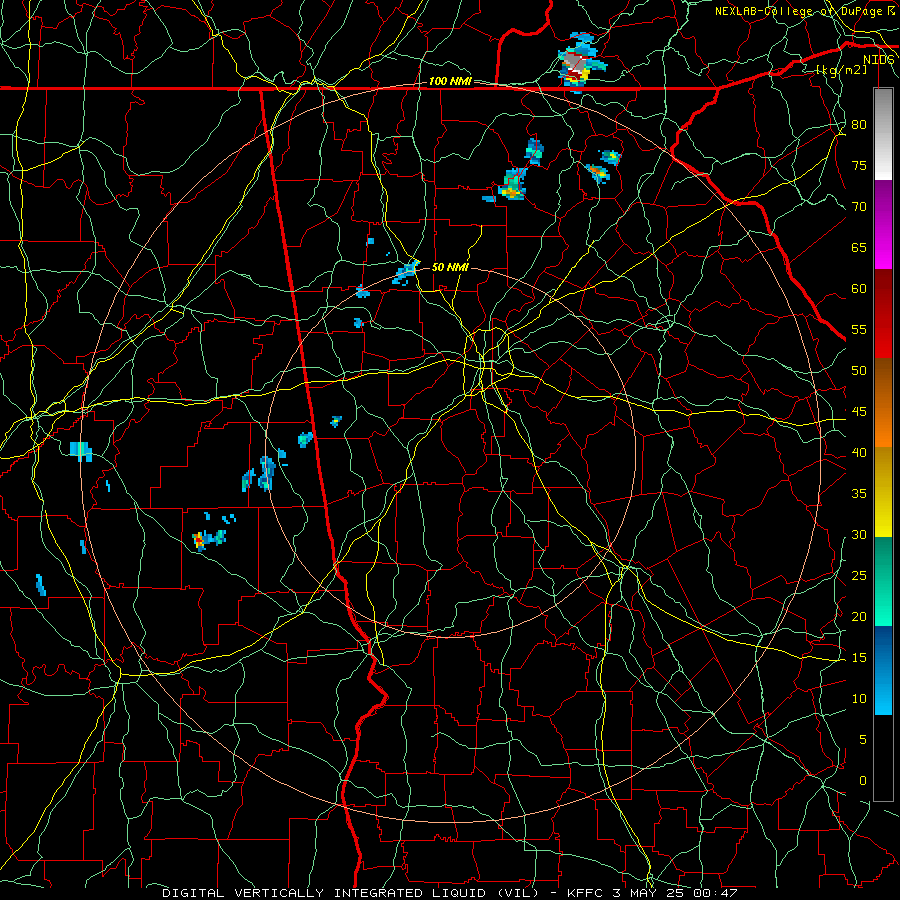Viewport: 900px width, 900px height.
Task: Click the 40 value on the VIL scale
Action: click(x=859, y=453)
